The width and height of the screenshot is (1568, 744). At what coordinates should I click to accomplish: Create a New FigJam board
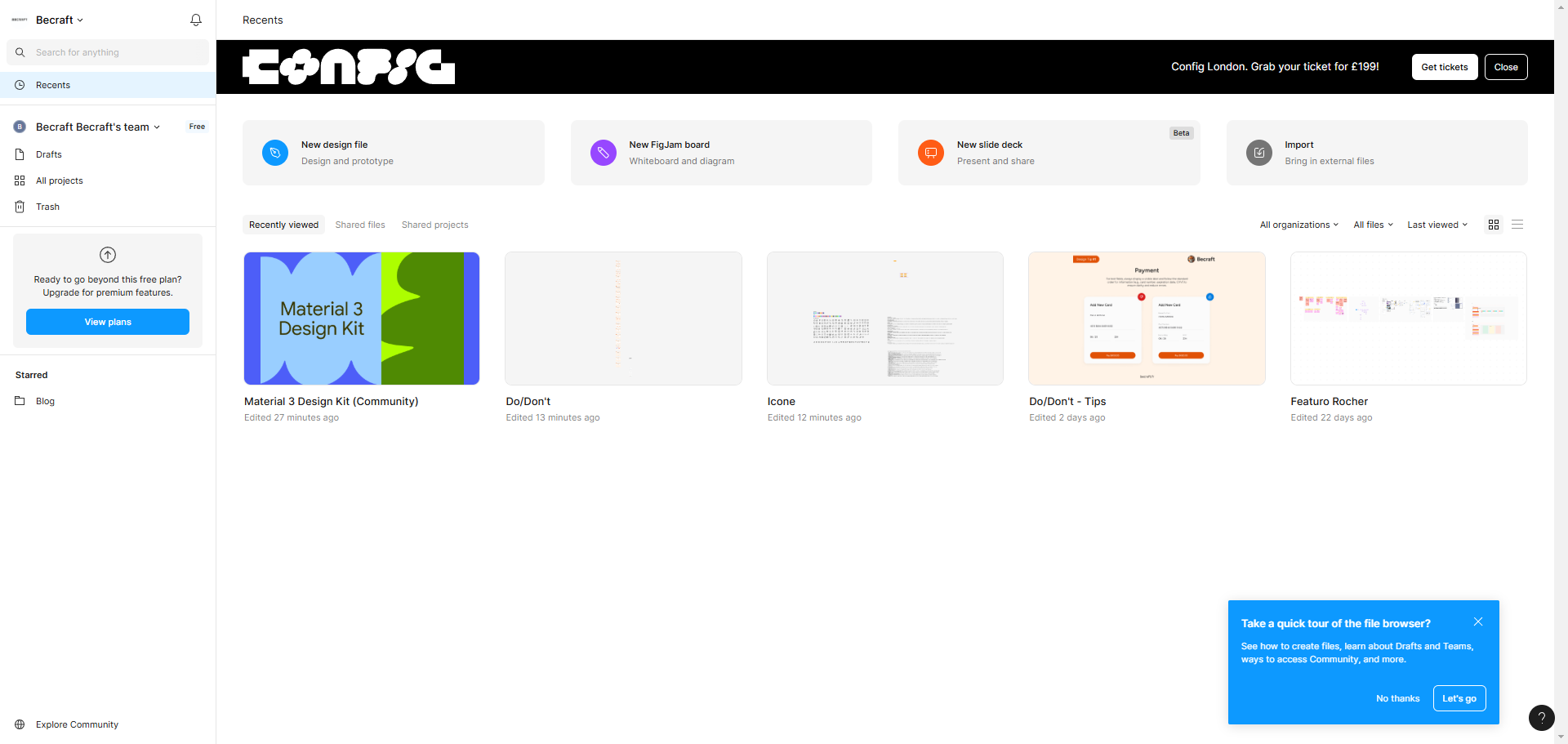click(x=721, y=153)
